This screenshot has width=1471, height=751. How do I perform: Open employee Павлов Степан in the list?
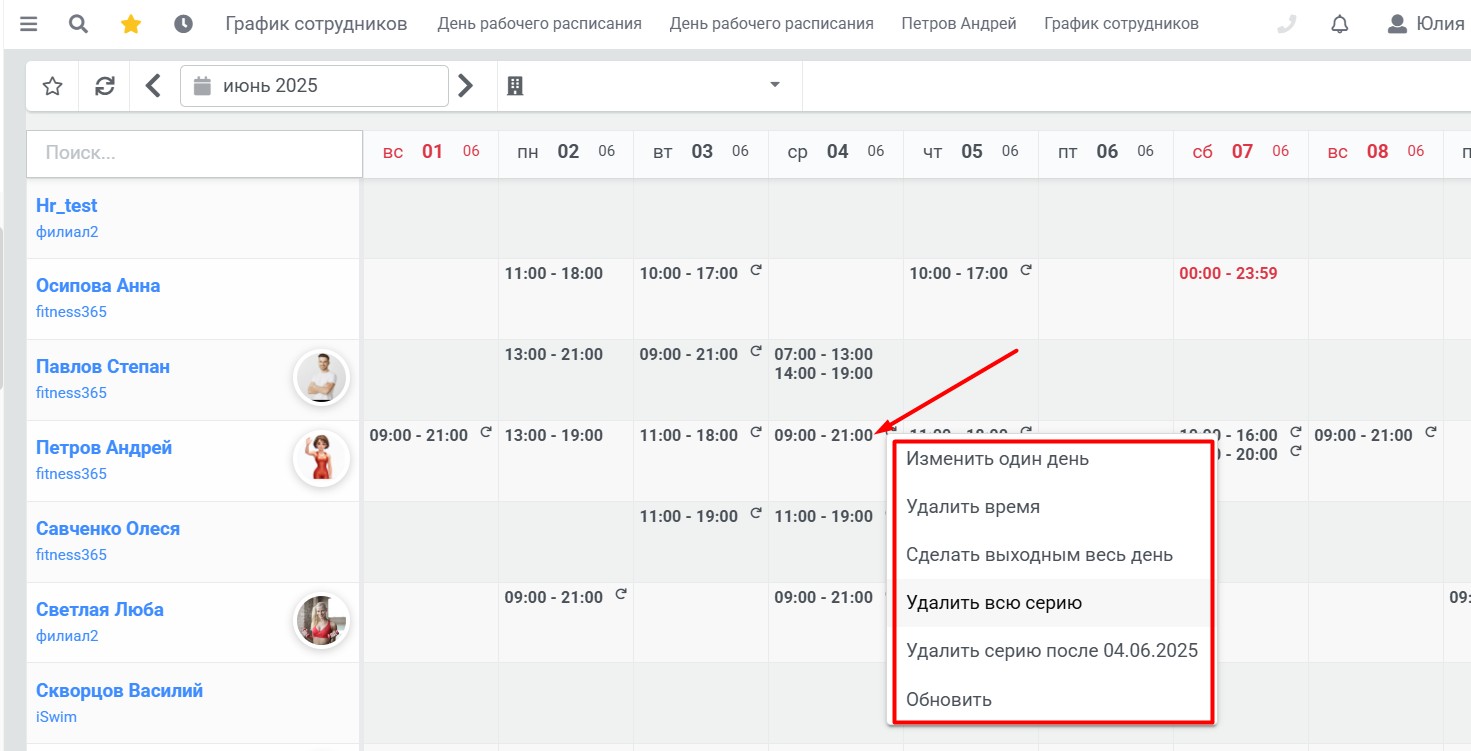[103, 366]
